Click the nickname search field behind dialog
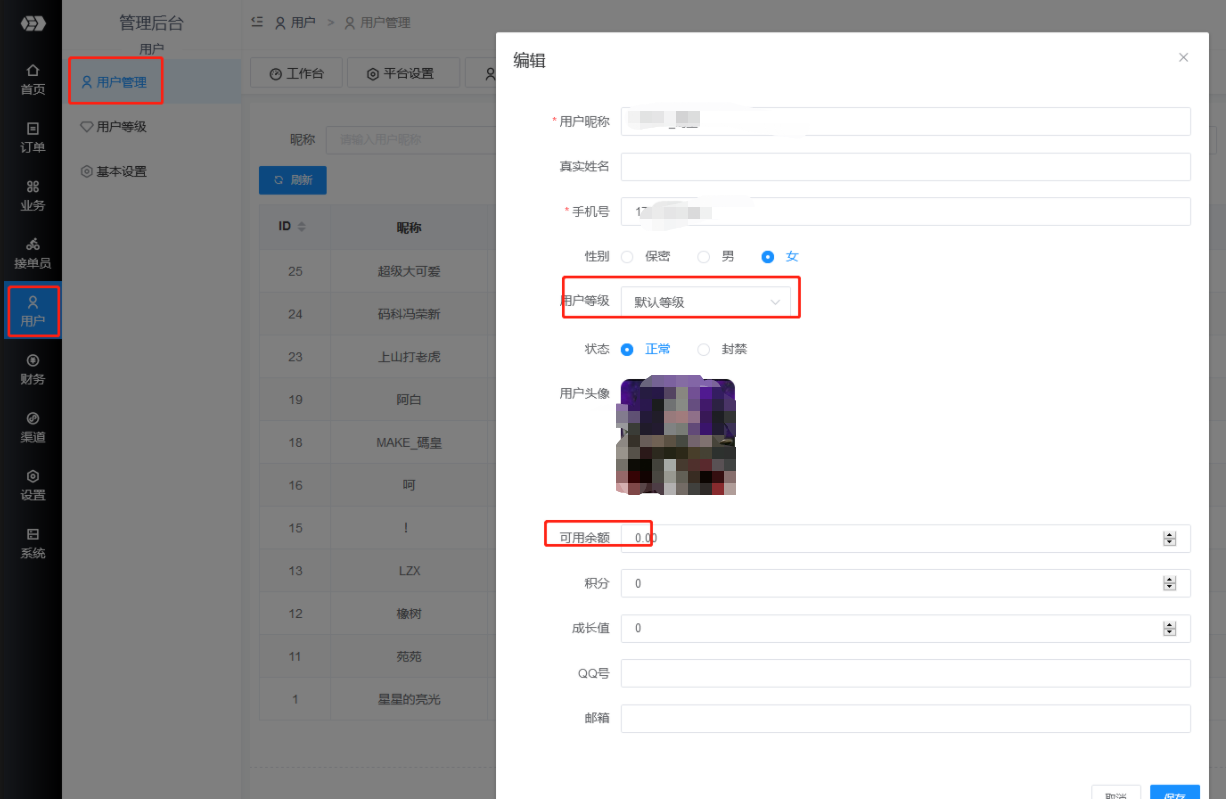 pyautogui.click(x=410, y=140)
